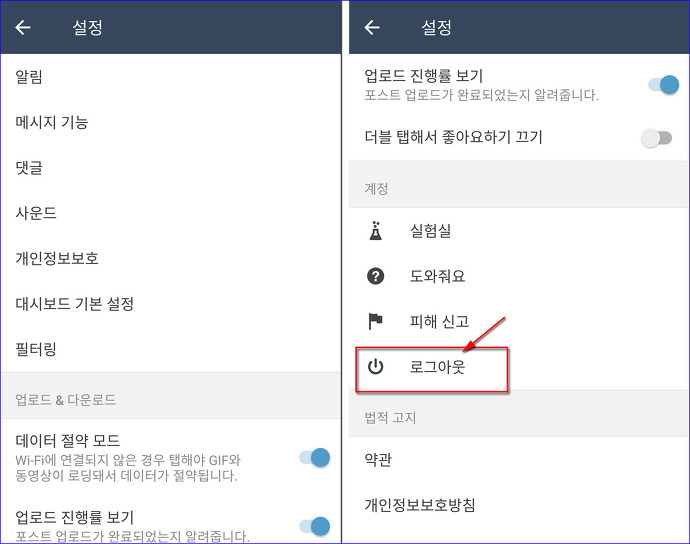The width and height of the screenshot is (690, 544).
Task: Tap the back arrow in the right 설정 header
Action: point(372,28)
